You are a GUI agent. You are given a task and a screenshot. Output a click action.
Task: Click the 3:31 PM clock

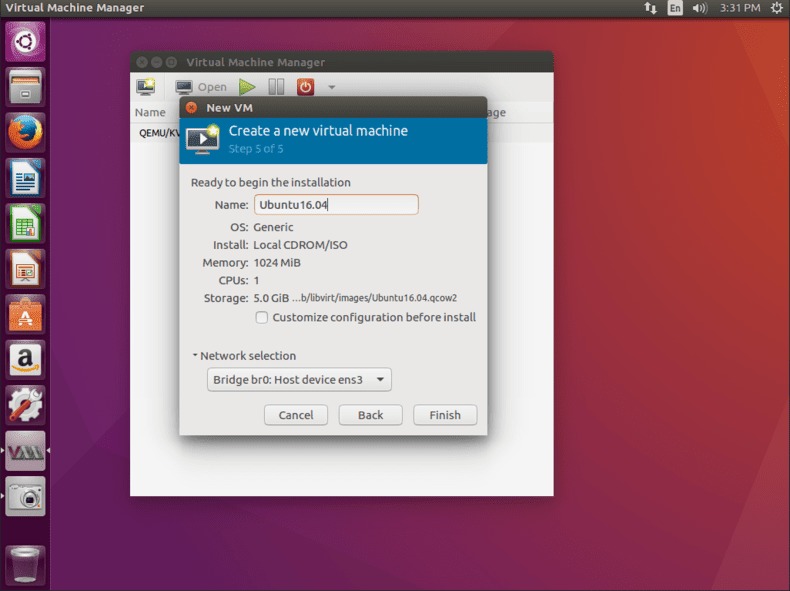(740, 8)
